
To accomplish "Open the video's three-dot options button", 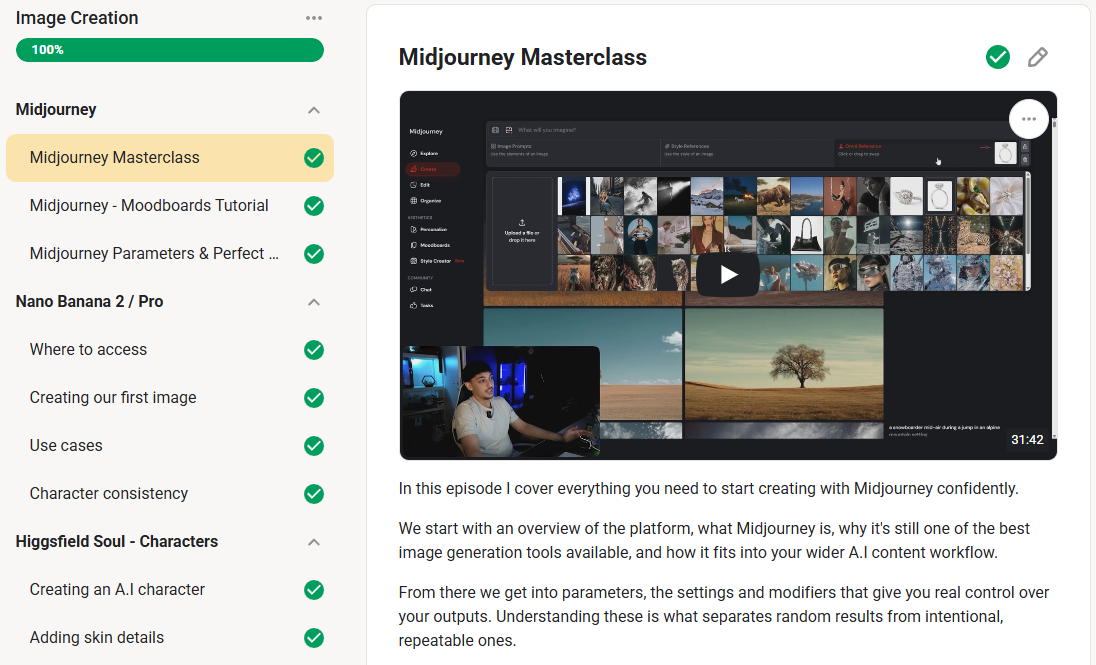I will click(1028, 119).
